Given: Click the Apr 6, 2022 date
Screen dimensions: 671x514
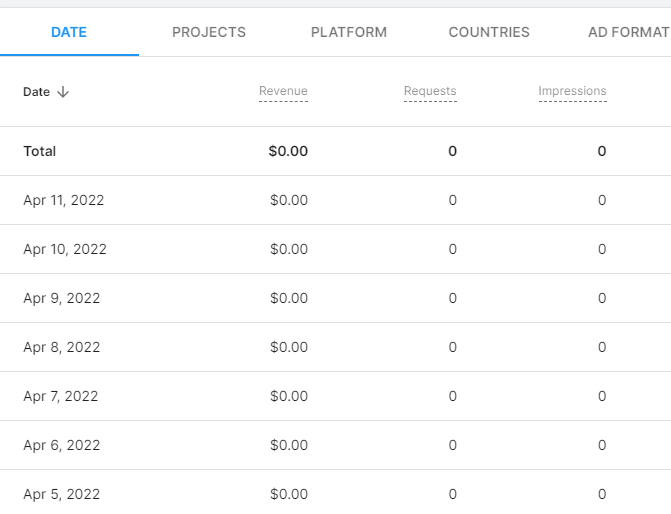Looking at the screenshot, I should click(62, 445).
